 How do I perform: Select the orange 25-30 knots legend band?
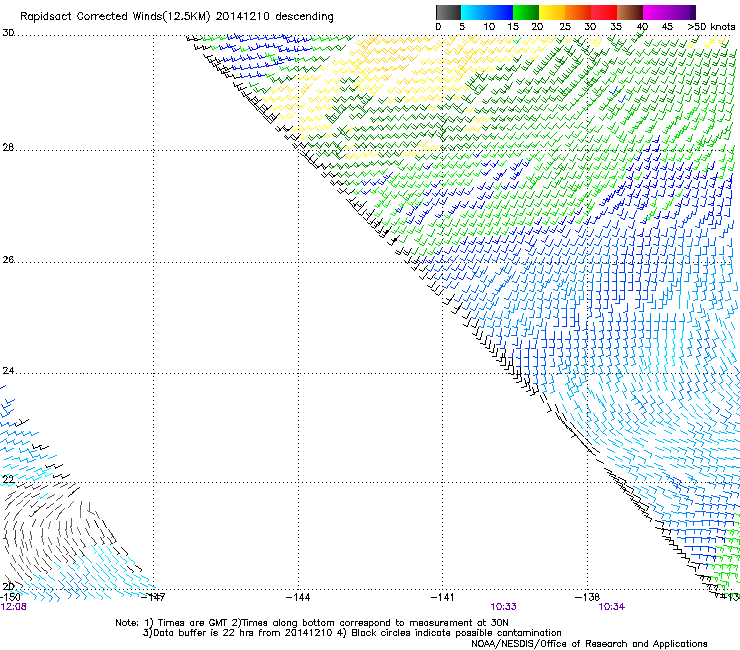[578, 12]
